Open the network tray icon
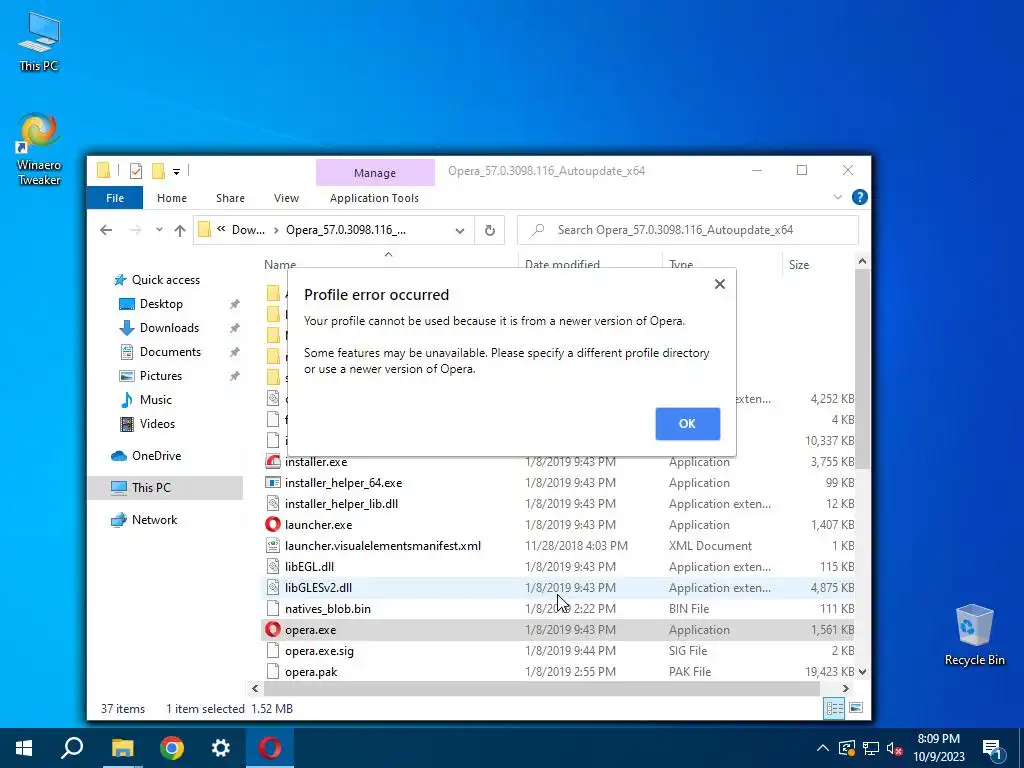Viewport: 1024px width, 768px height. (x=871, y=748)
